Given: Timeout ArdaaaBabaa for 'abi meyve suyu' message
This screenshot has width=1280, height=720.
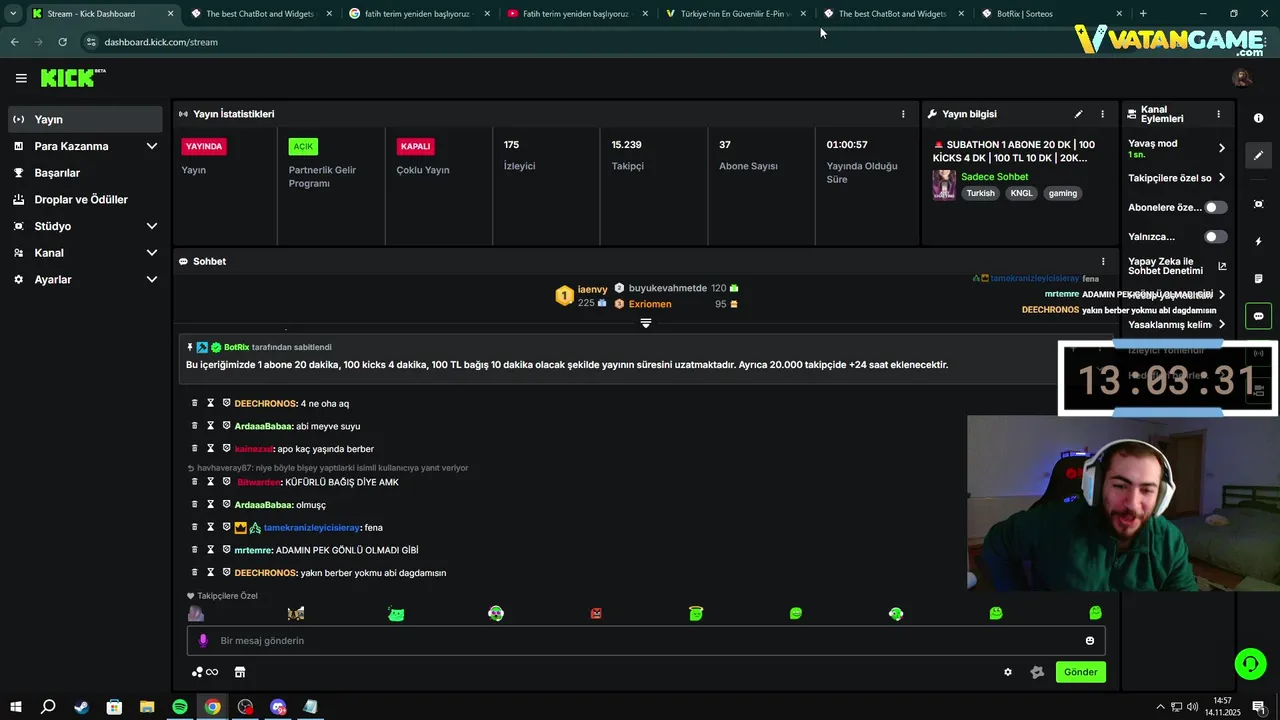Looking at the screenshot, I should point(211,426).
